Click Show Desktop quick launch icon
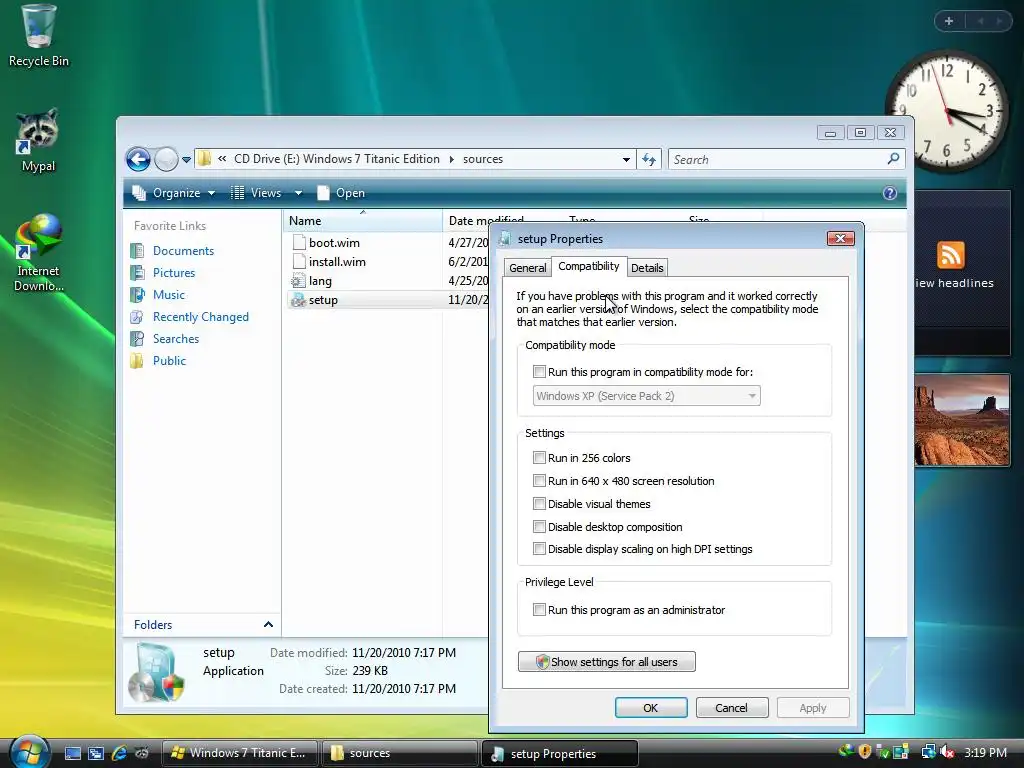This screenshot has width=1024, height=768. pos(73,754)
